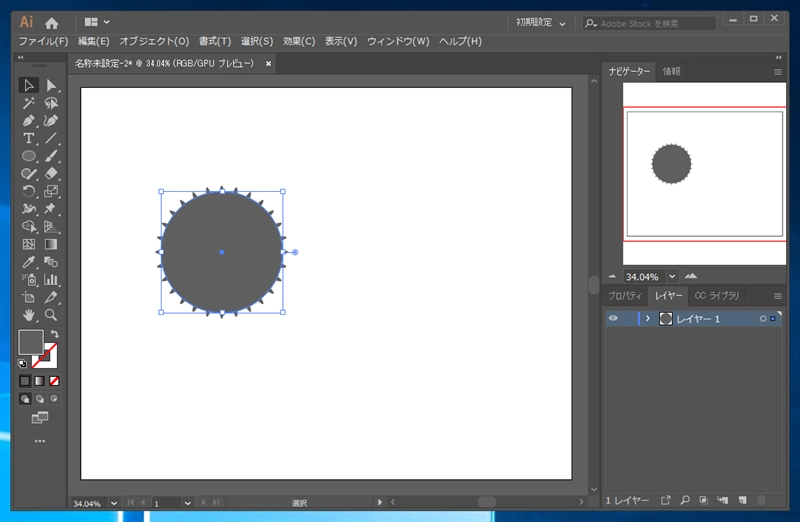The width and height of the screenshot is (800, 522).
Task: Close document tab 名称未設定-2
Action: tap(268, 63)
